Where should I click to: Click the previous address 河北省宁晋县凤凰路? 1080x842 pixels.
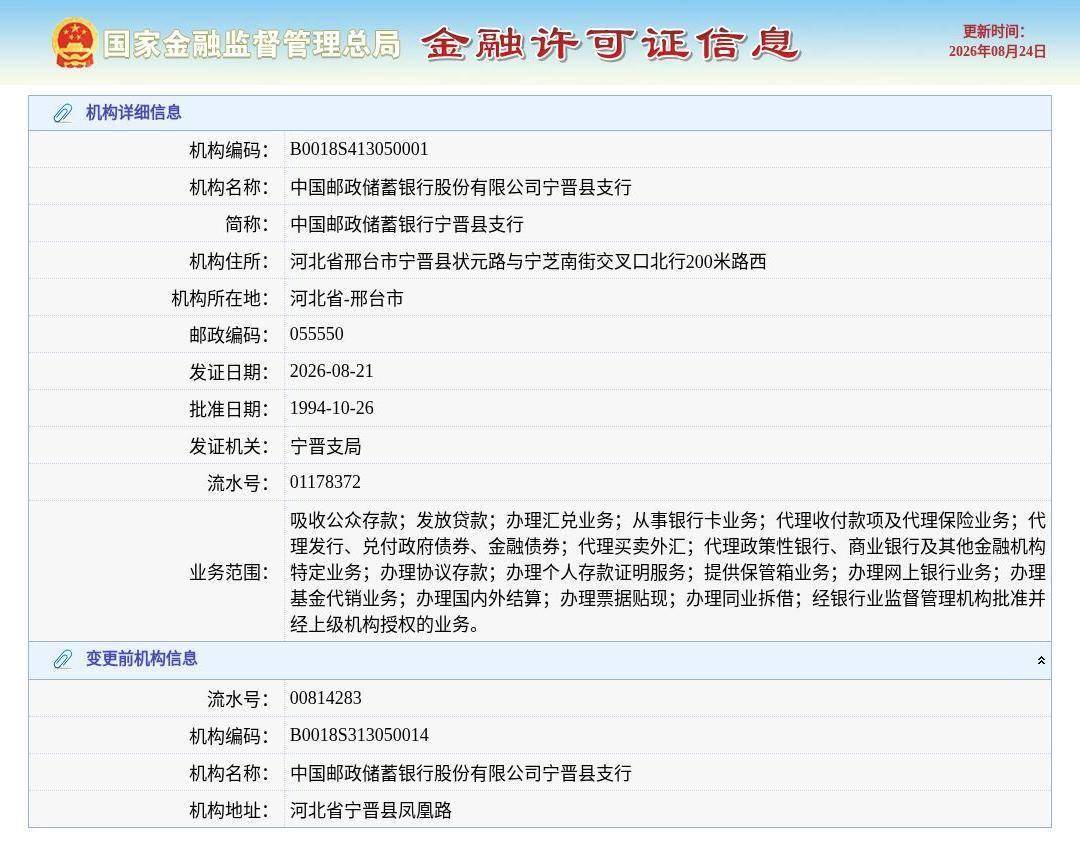point(371,810)
